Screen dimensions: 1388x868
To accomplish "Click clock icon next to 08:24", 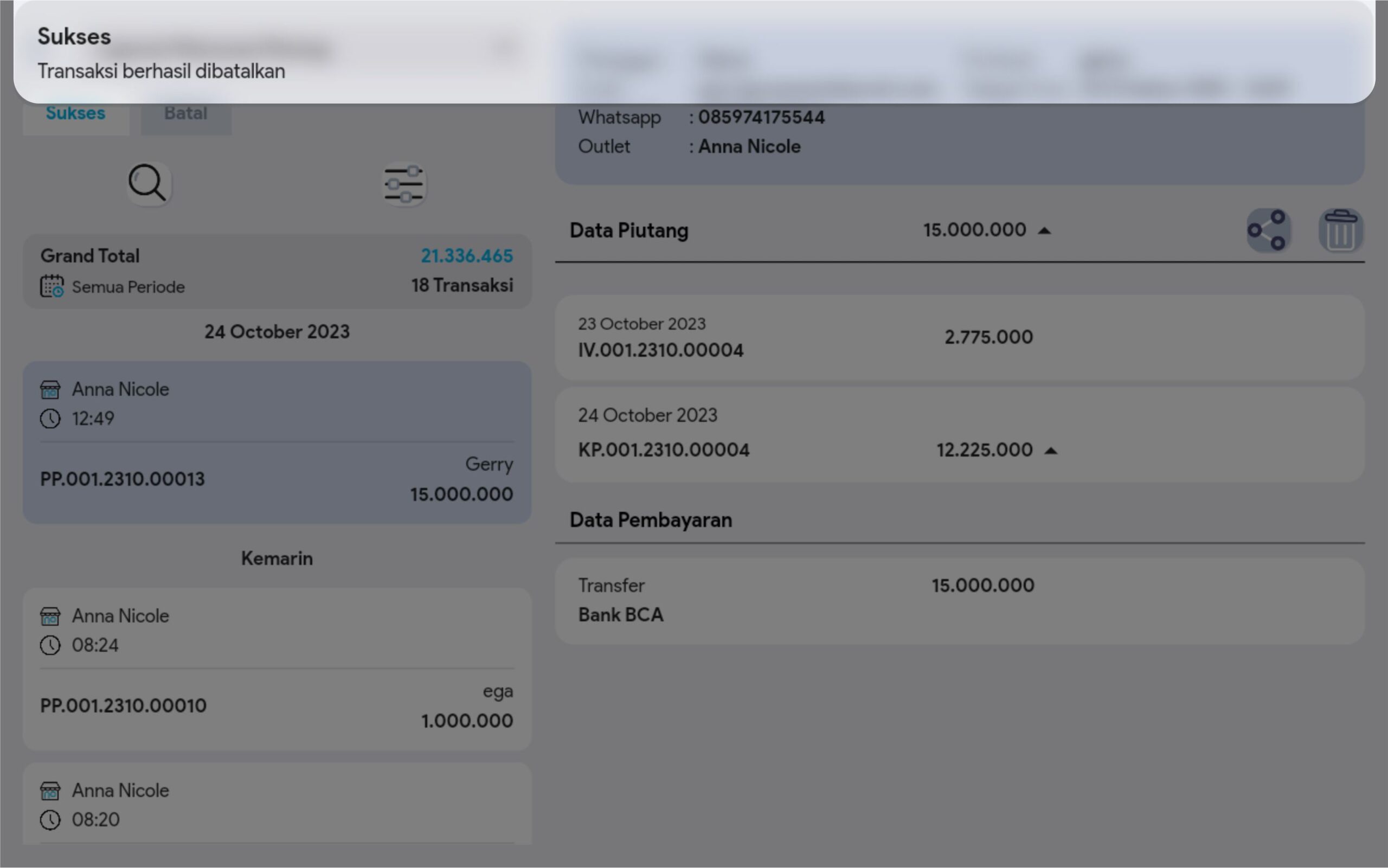I will click(50, 645).
